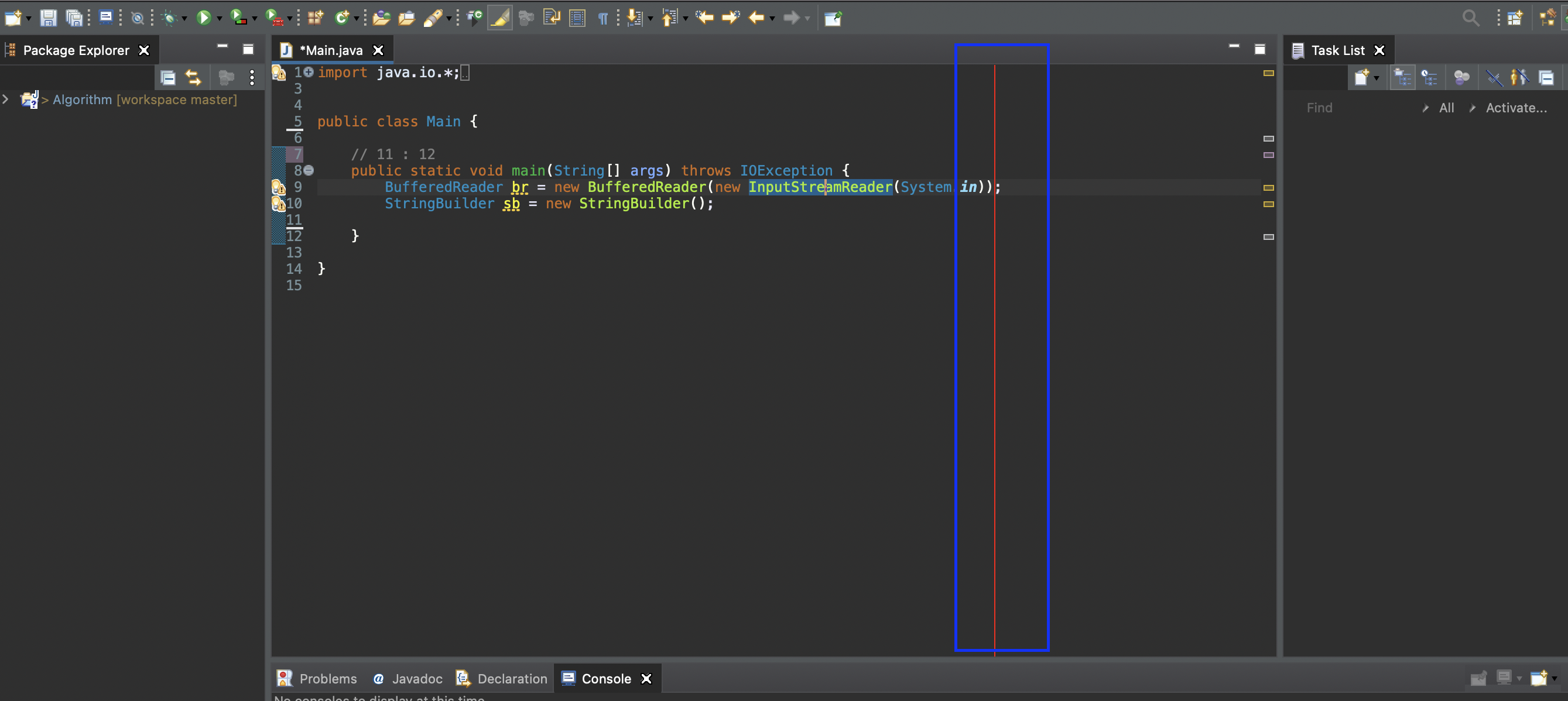This screenshot has height=701, width=1568.
Task: Click the Open Type icon
Action: click(381, 18)
